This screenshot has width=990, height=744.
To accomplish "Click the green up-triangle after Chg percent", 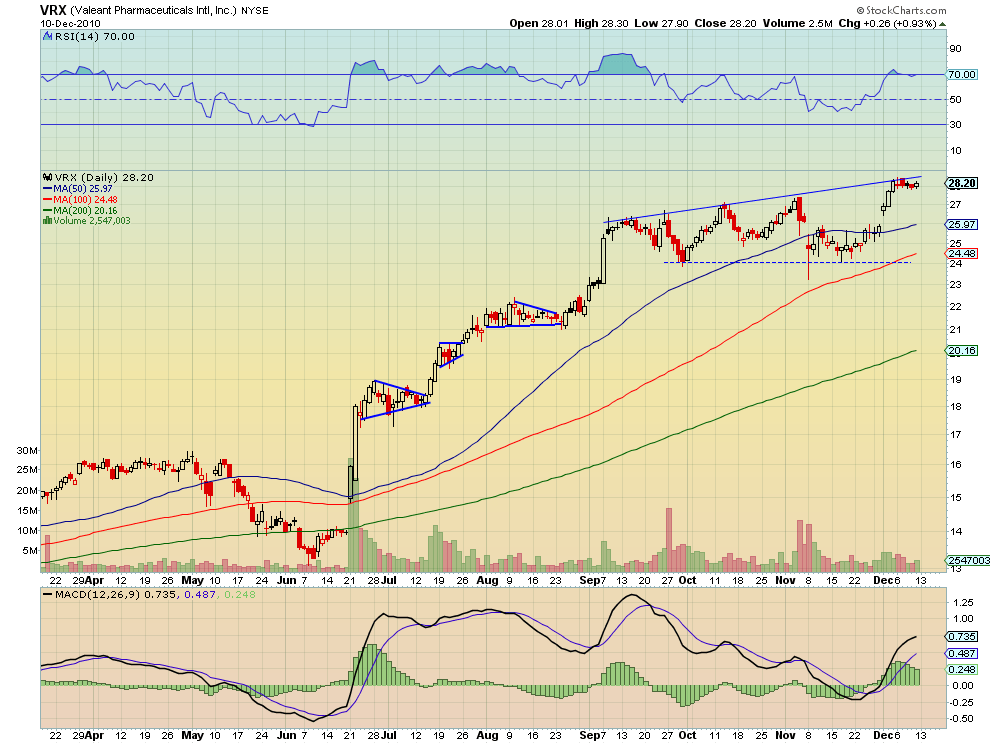I will pos(942,24).
